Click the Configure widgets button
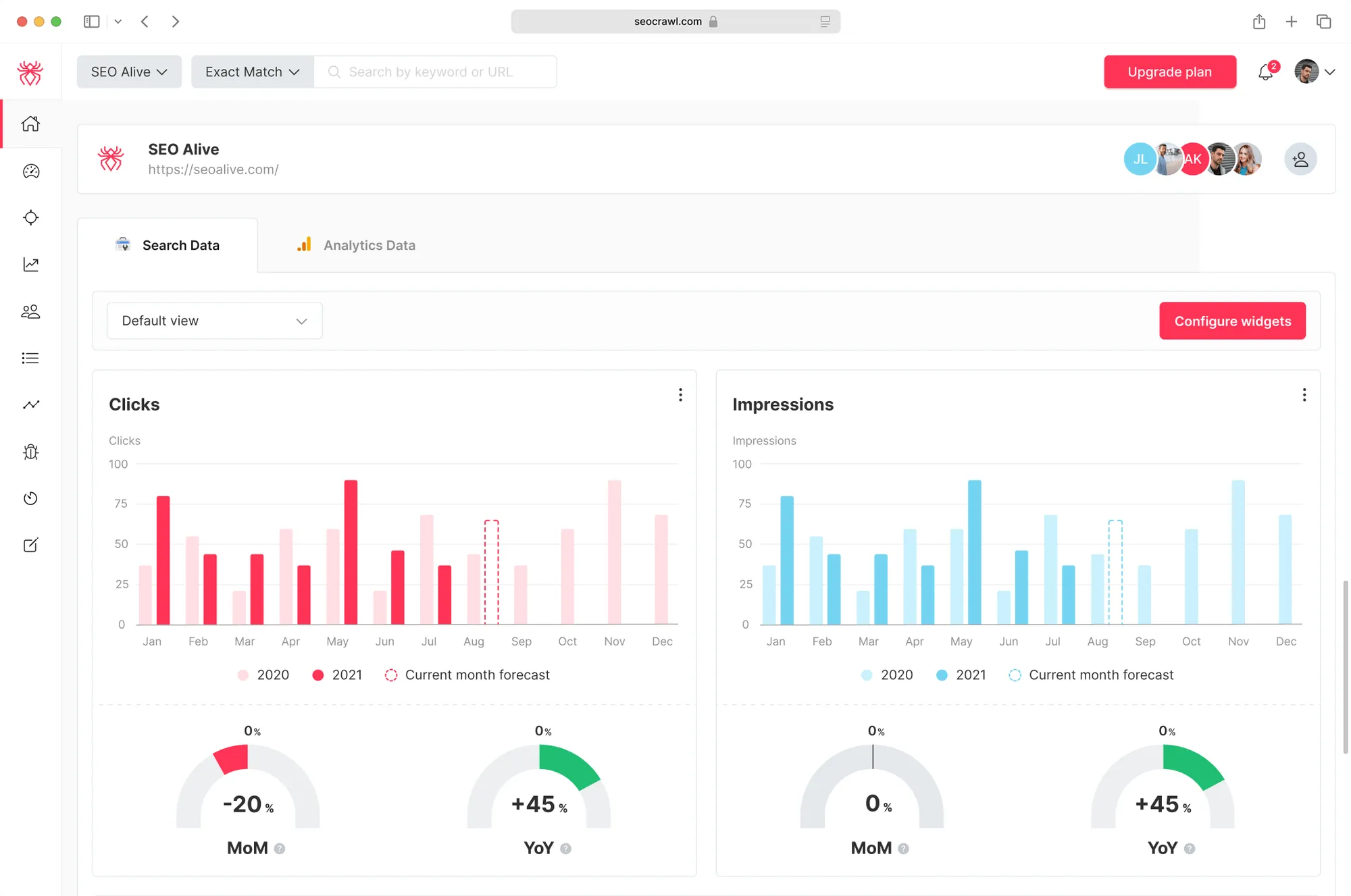Viewport: 1351px width, 896px height. (1232, 321)
